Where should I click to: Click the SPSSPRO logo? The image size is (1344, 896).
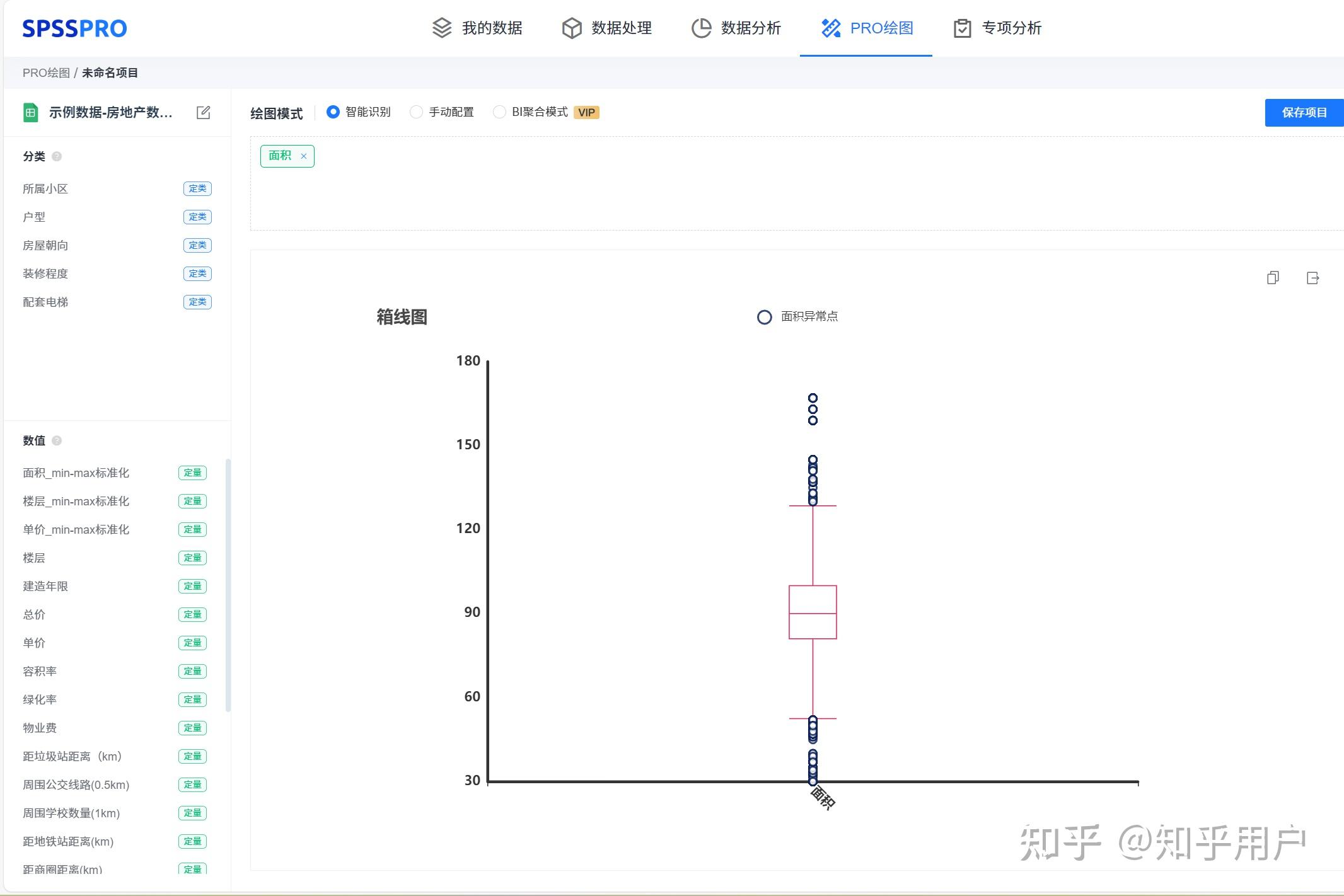74,28
